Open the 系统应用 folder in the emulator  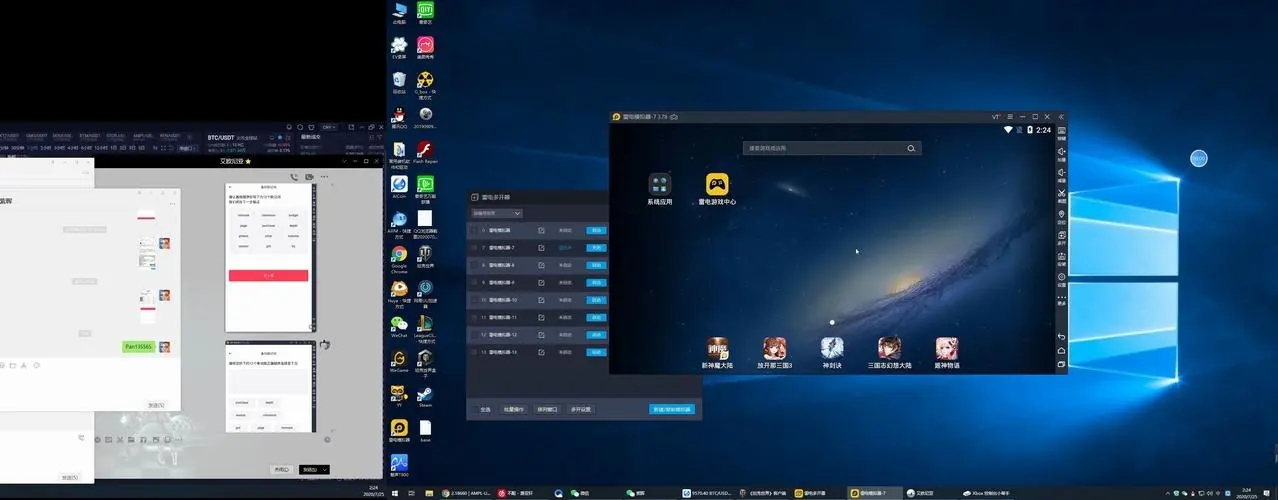point(659,185)
